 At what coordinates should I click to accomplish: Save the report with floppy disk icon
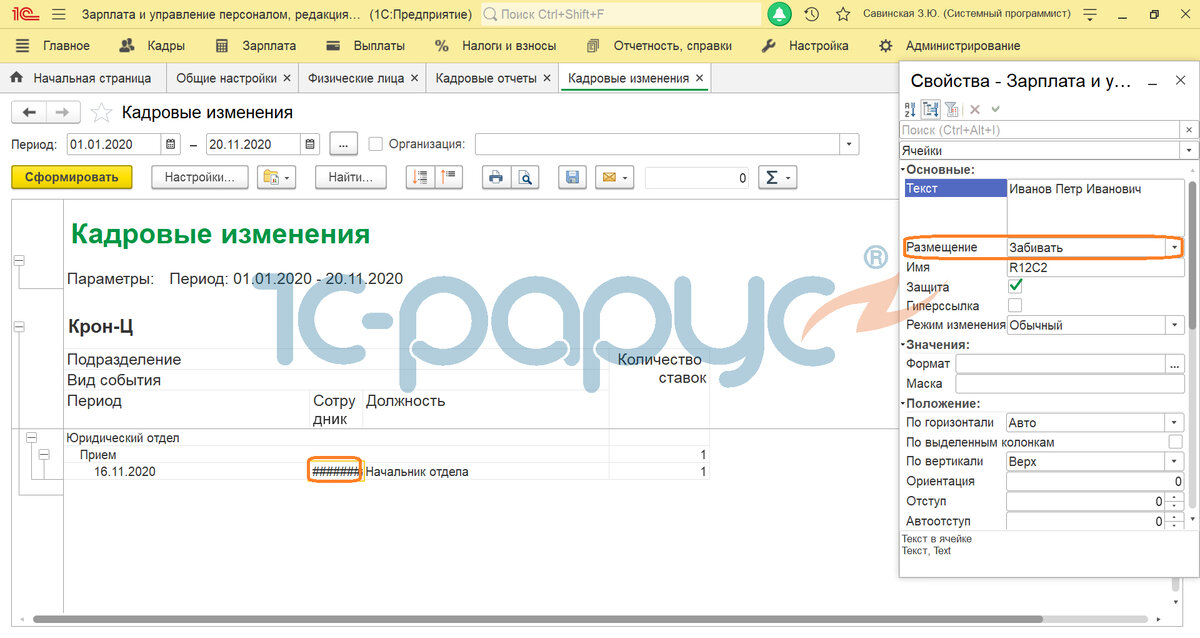click(x=573, y=177)
